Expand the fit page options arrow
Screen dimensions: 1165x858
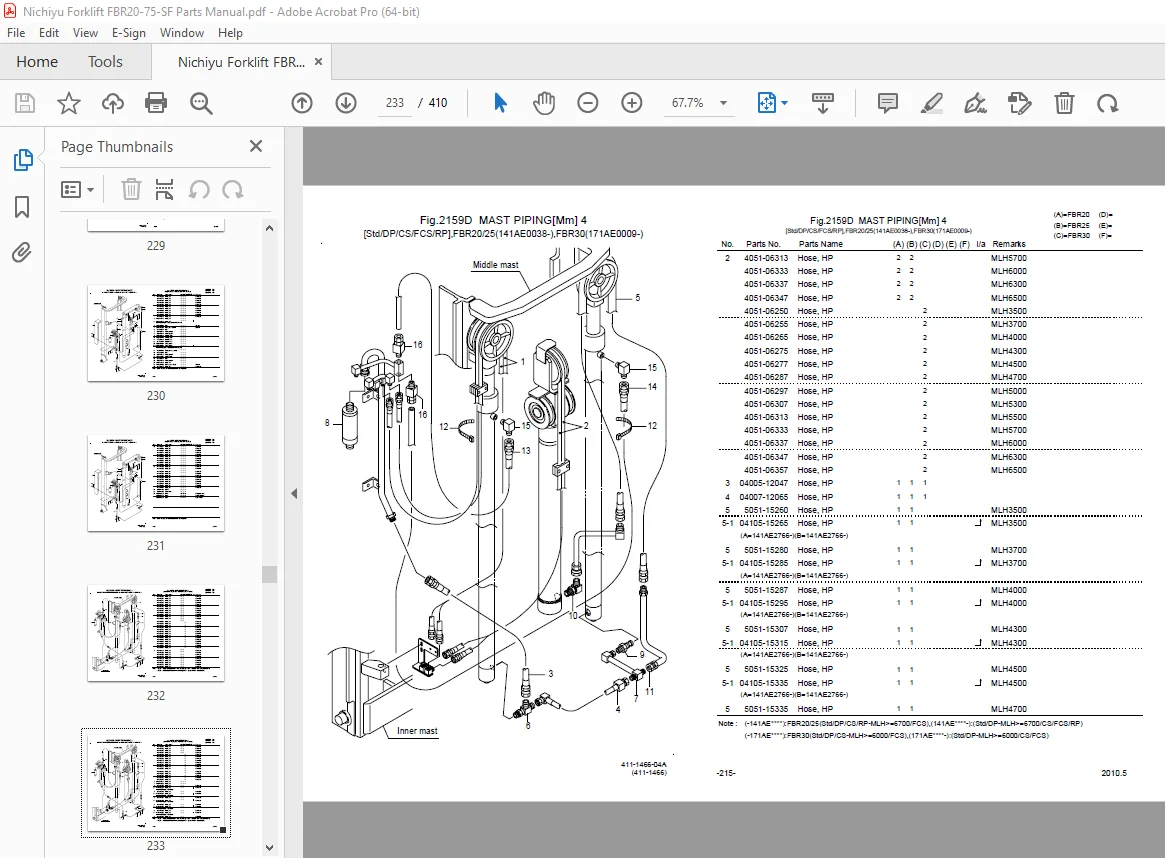(785, 103)
